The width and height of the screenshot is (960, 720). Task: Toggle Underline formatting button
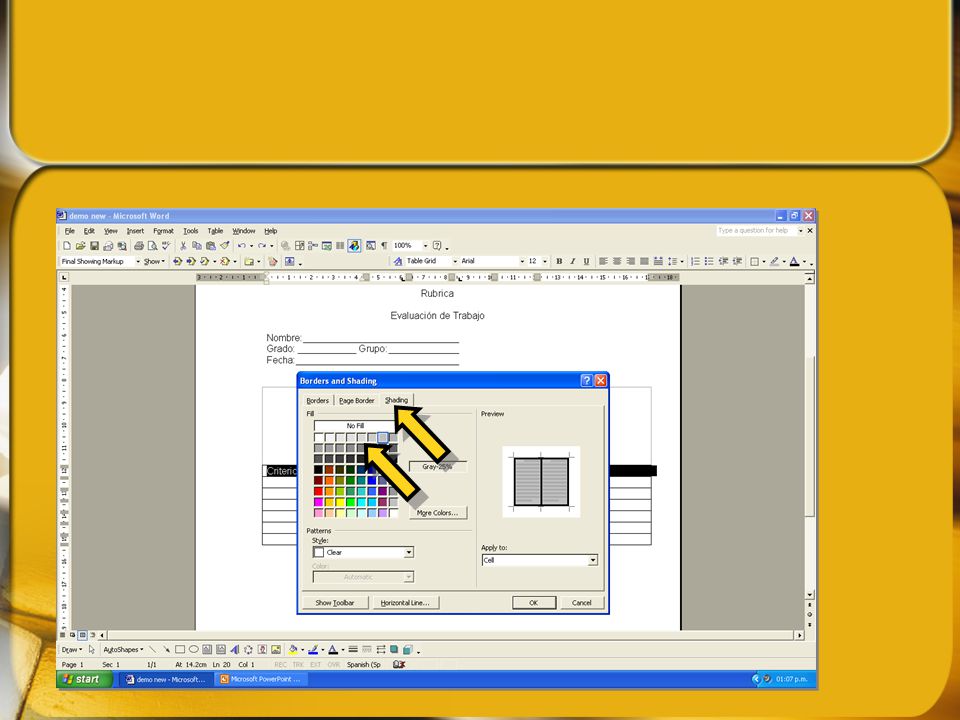[x=586, y=261]
